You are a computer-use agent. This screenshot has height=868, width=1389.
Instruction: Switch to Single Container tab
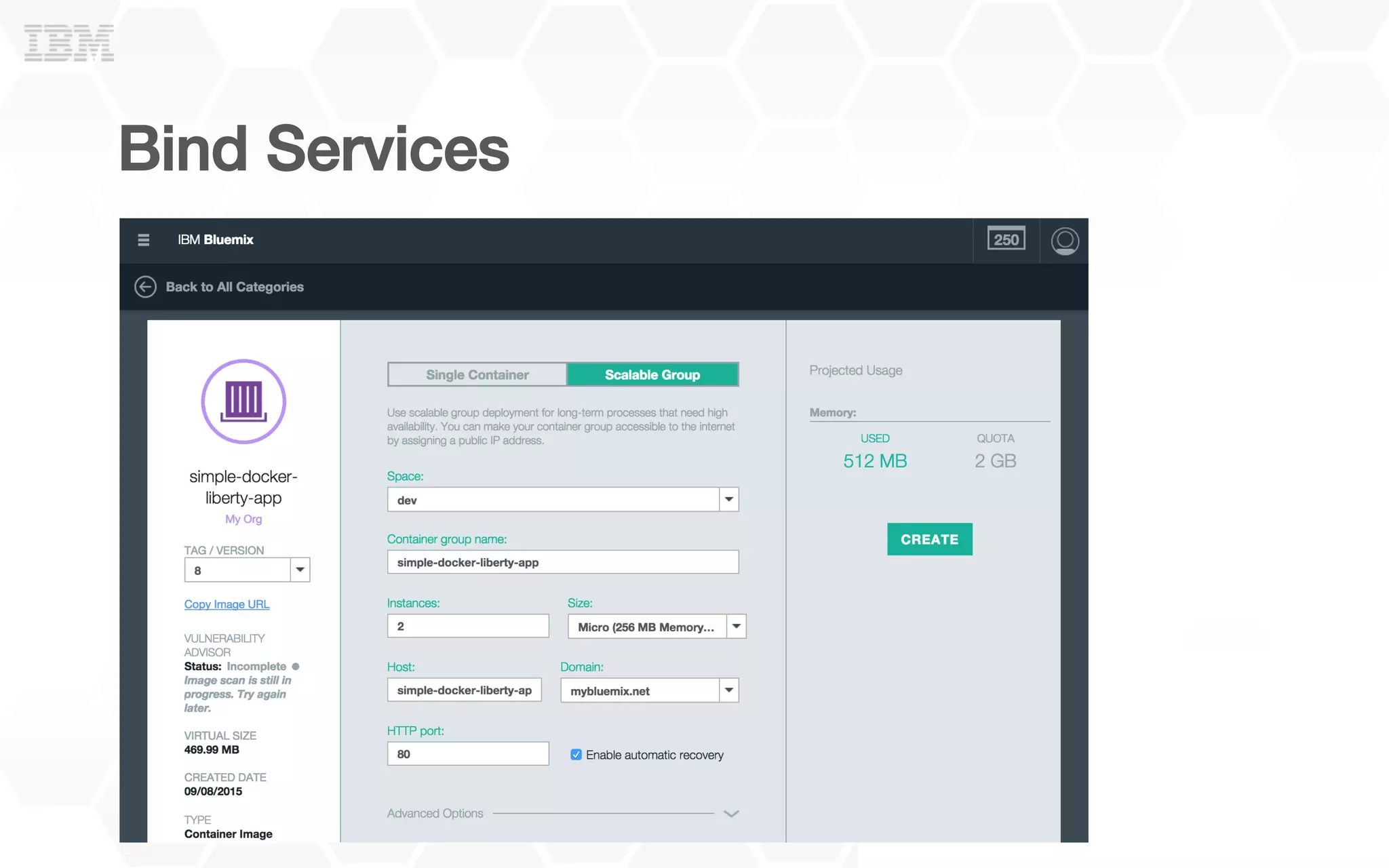click(477, 374)
